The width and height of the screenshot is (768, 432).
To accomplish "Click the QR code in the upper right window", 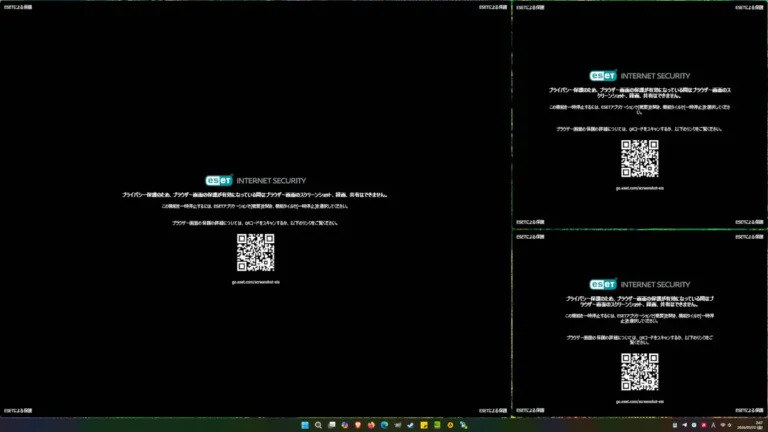I will pyautogui.click(x=640, y=159).
